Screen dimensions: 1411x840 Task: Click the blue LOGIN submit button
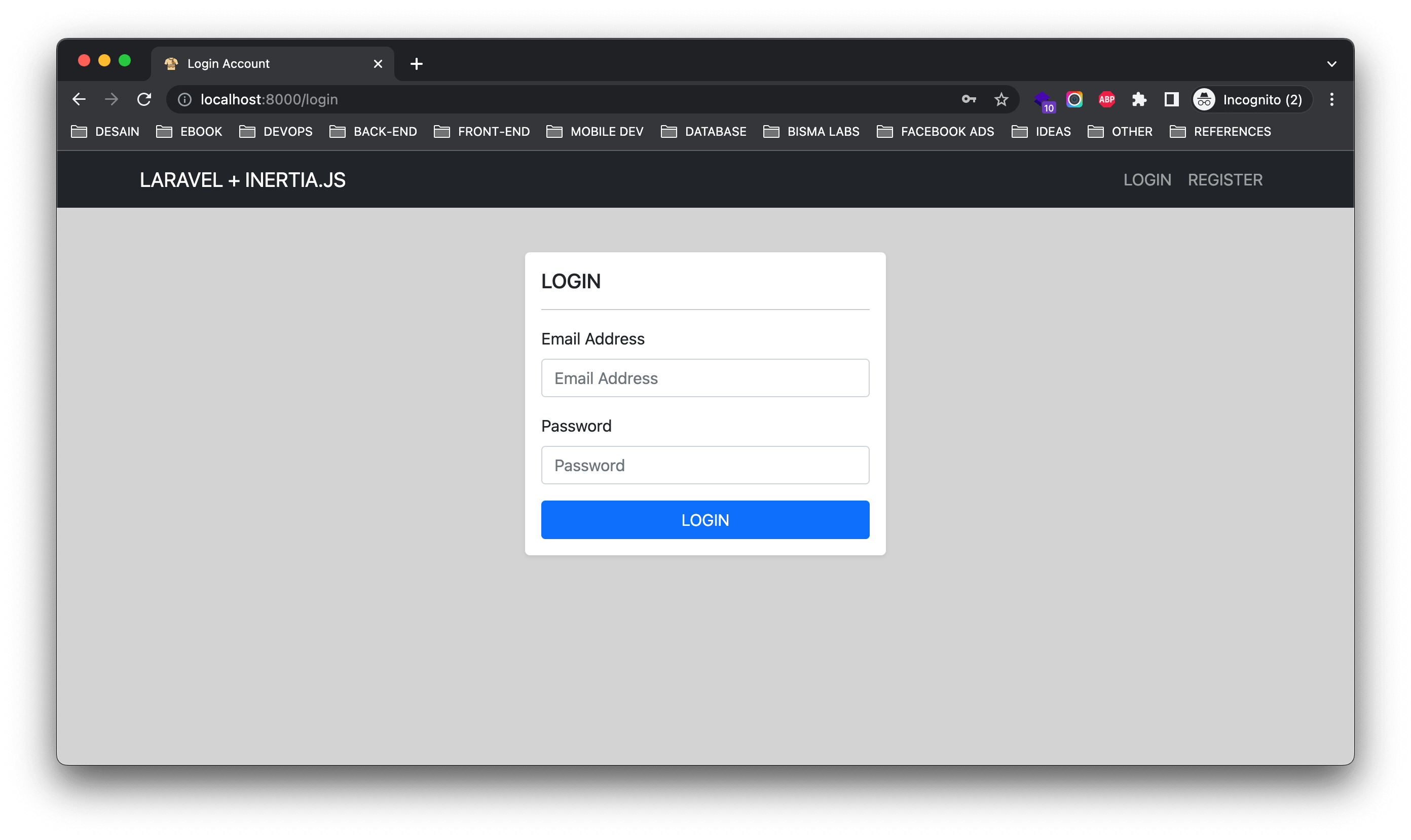705,520
